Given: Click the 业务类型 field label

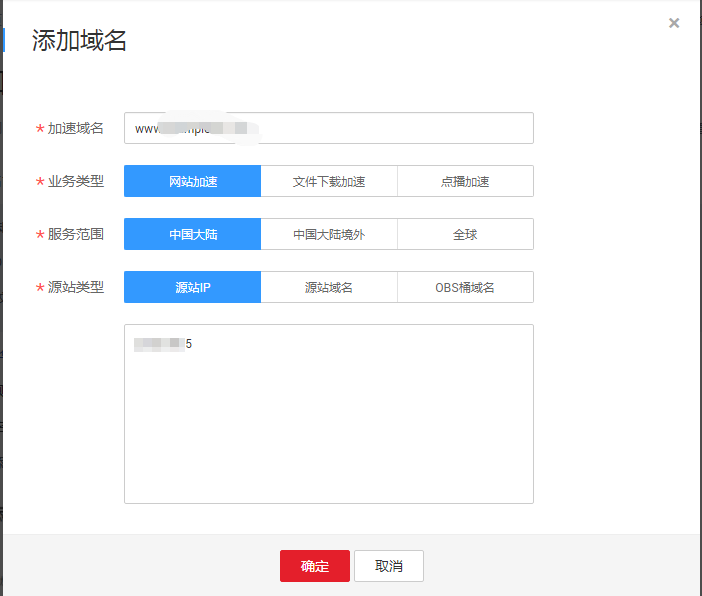Looking at the screenshot, I should (75, 181).
